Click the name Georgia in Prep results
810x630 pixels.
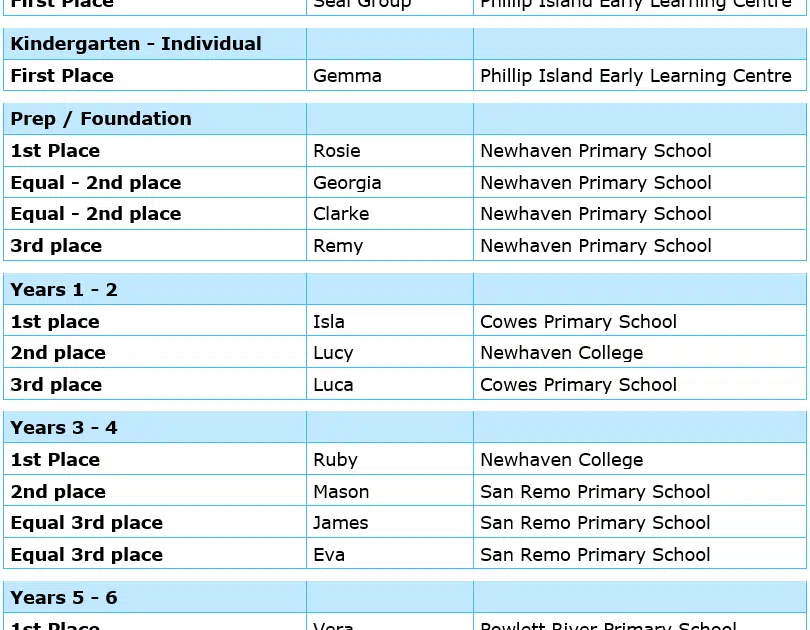click(x=347, y=183)
